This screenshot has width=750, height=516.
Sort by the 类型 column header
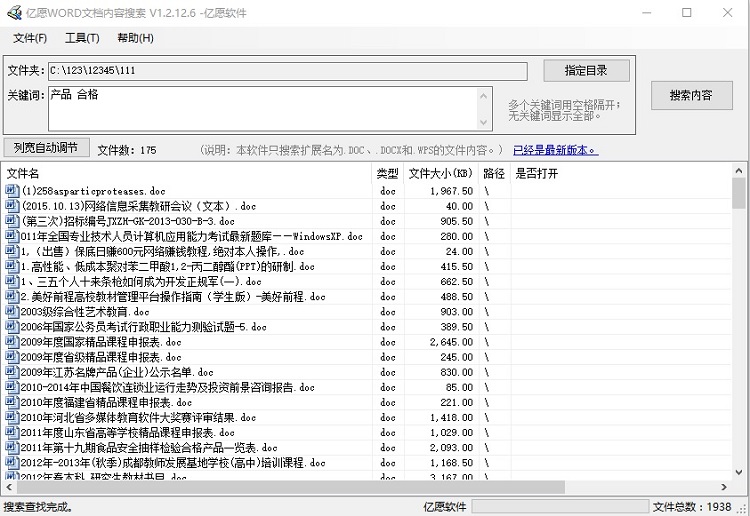pyautogui.click(x=388, y=174)
